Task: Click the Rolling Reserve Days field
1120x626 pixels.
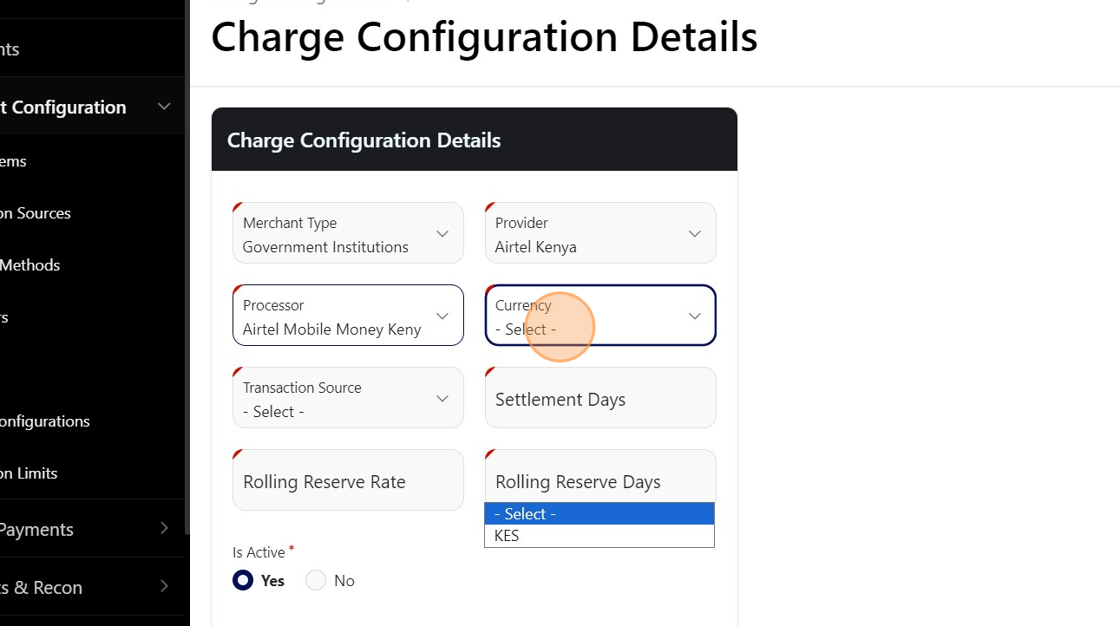Action: [600, 478]
